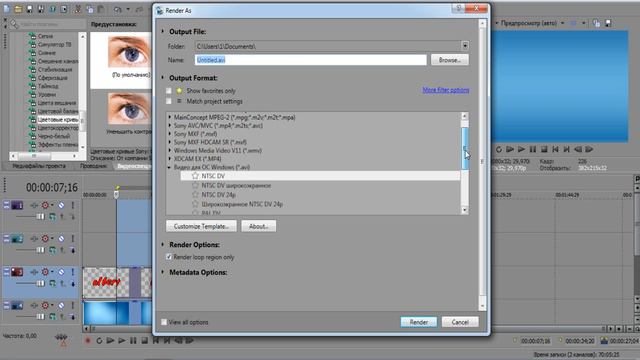Switch to Проводник tab

click(x=93, y=166)
